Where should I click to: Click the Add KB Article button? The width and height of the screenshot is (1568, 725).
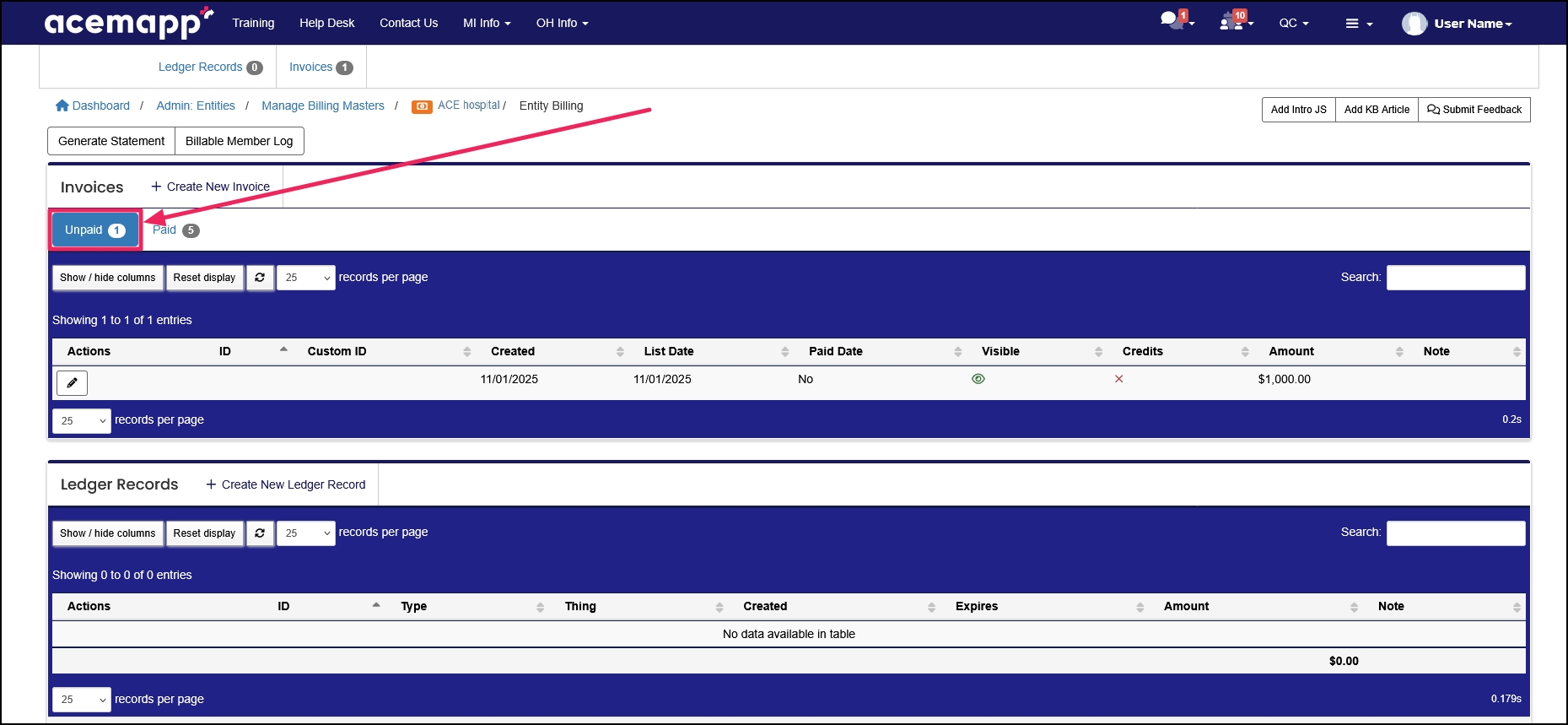(x=1377, y=110)
